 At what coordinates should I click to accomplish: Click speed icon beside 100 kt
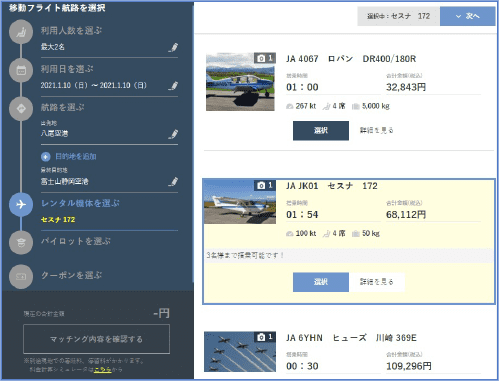(290, 234)
